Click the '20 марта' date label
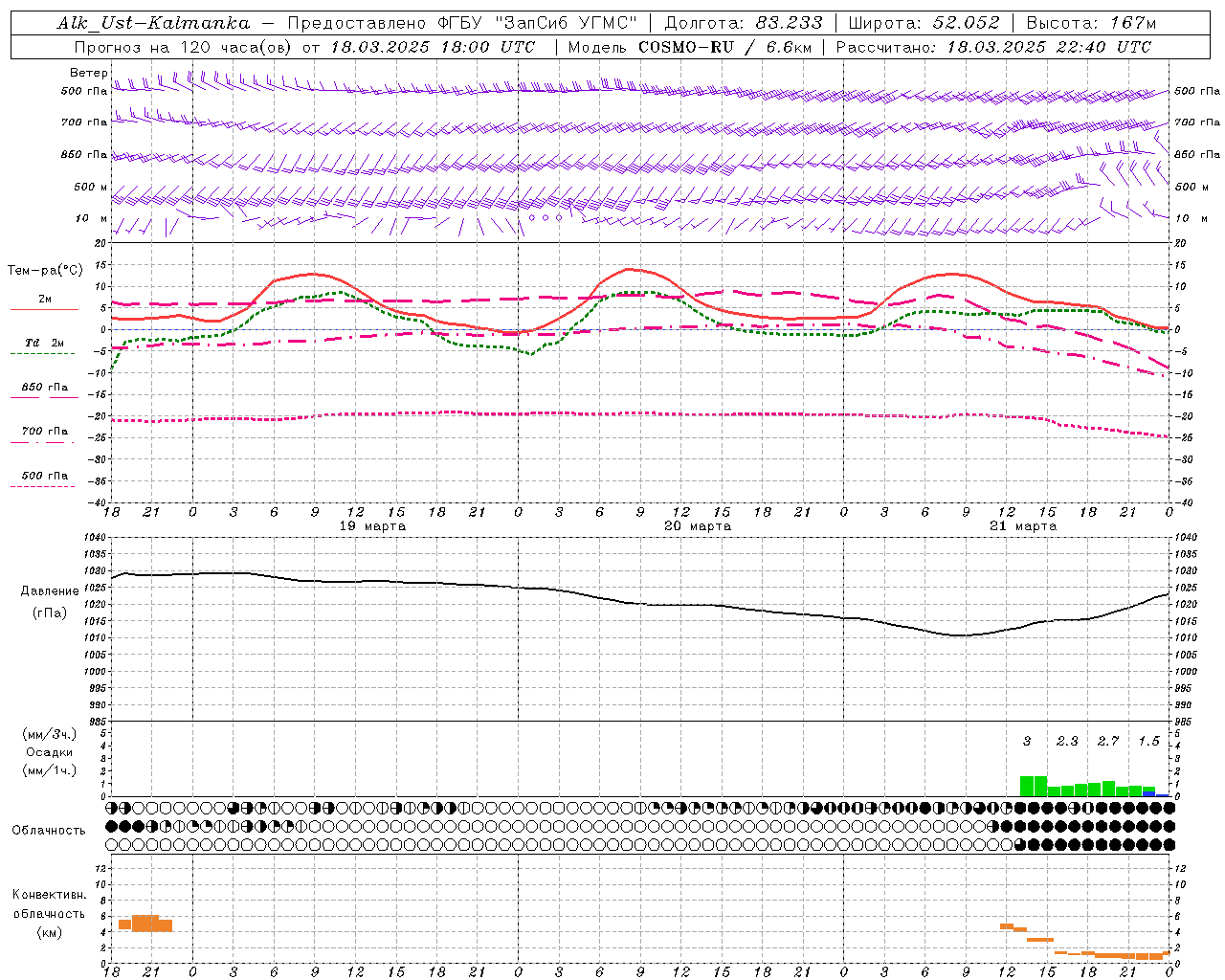1225x980 pixels. point(698,526)
